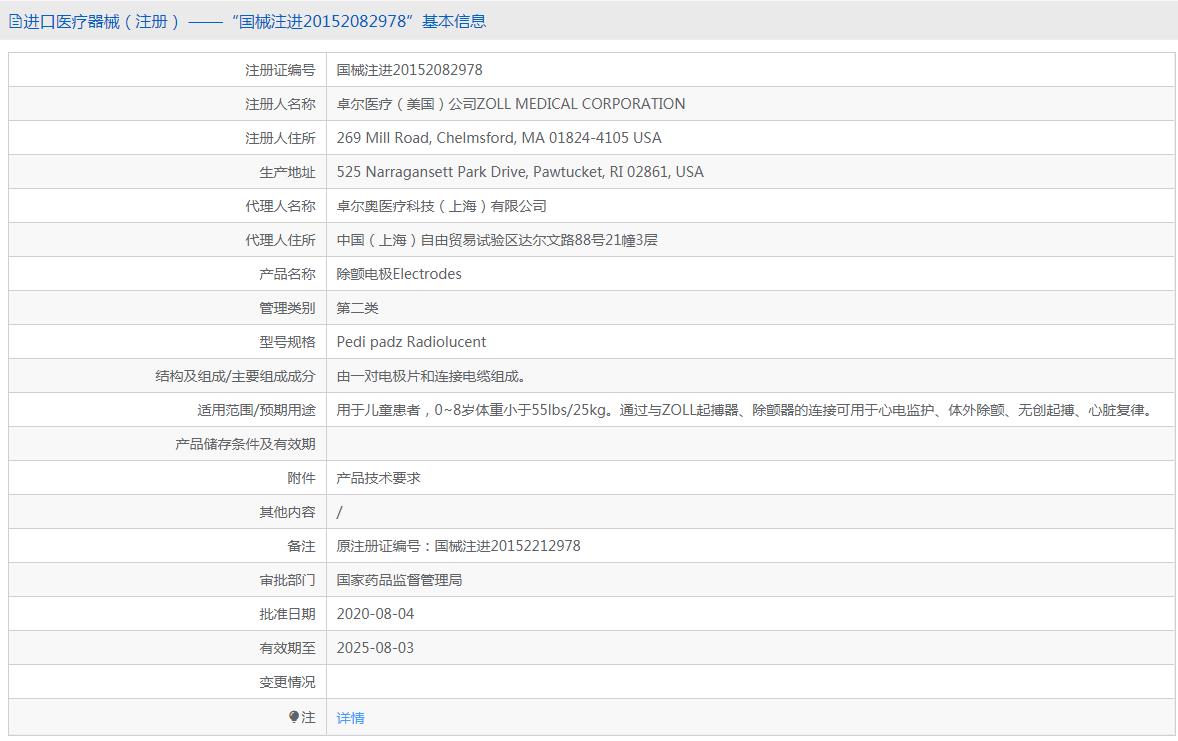Select management category value 第二类
Viewport: 1178px width, 741px height.
click(358, 308)
